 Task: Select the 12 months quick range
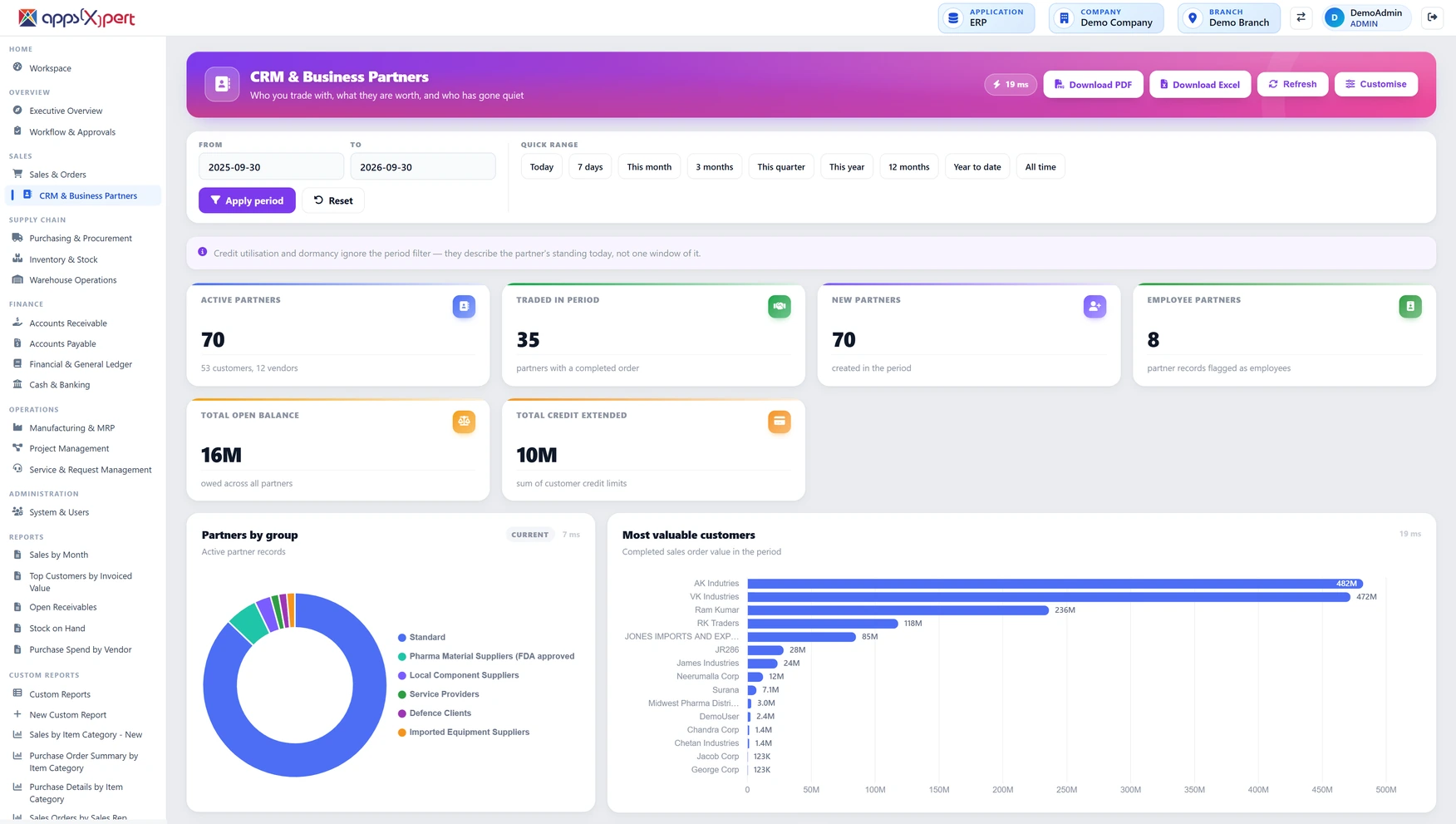tap(909, 166)
